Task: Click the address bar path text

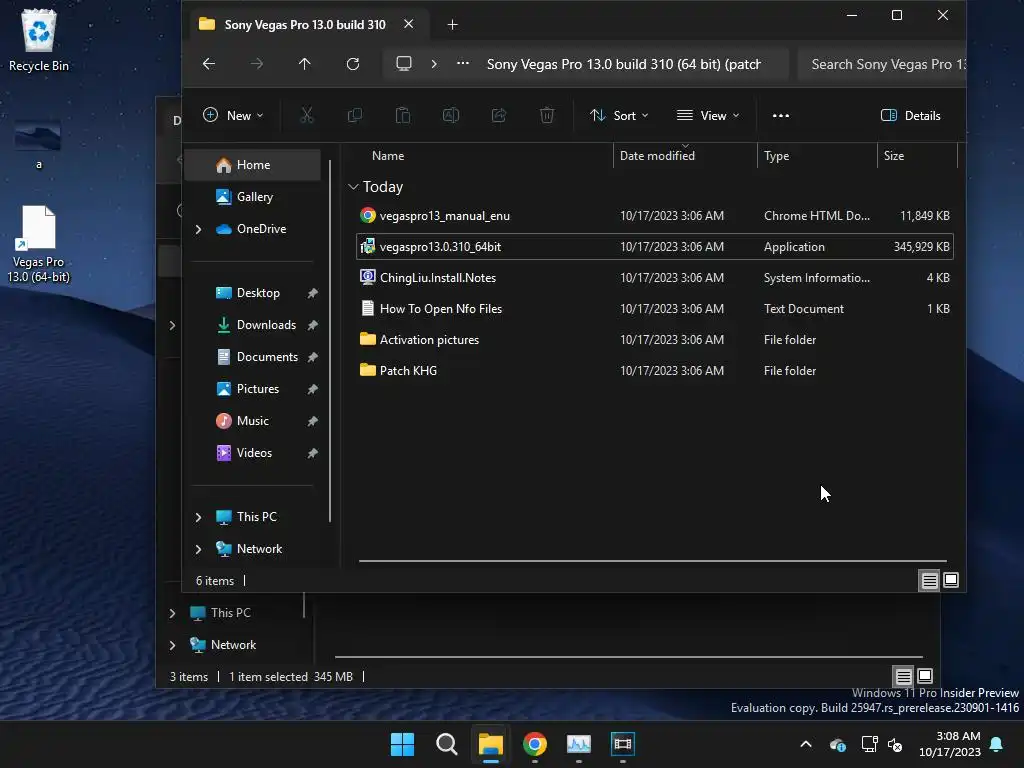Action: pyautogui.click(x=623, y=64)
